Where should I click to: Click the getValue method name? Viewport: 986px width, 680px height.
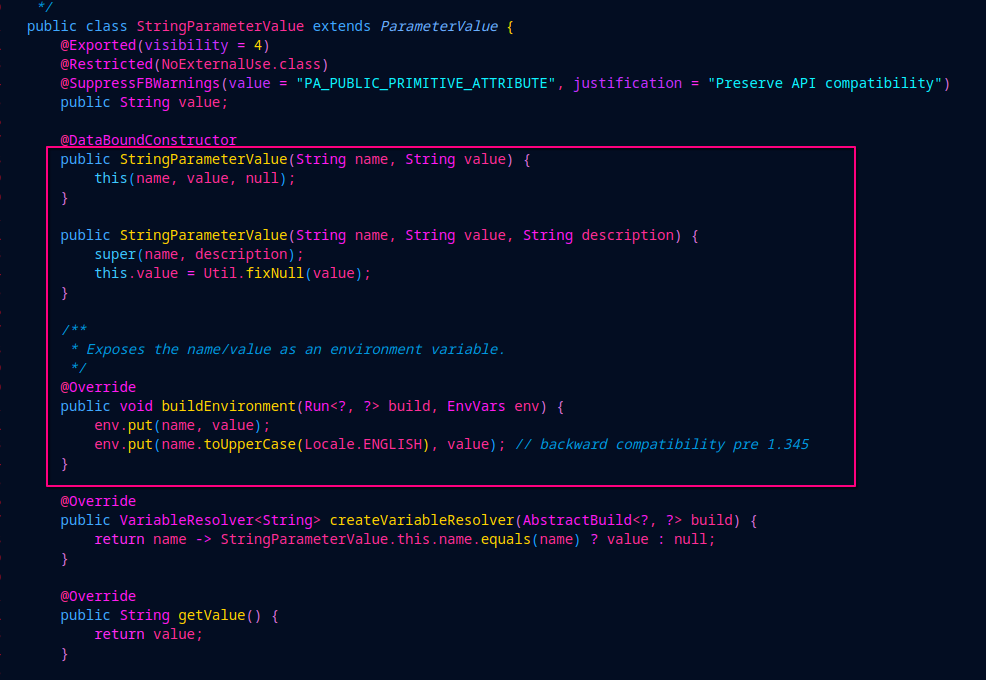pos(211,615)
